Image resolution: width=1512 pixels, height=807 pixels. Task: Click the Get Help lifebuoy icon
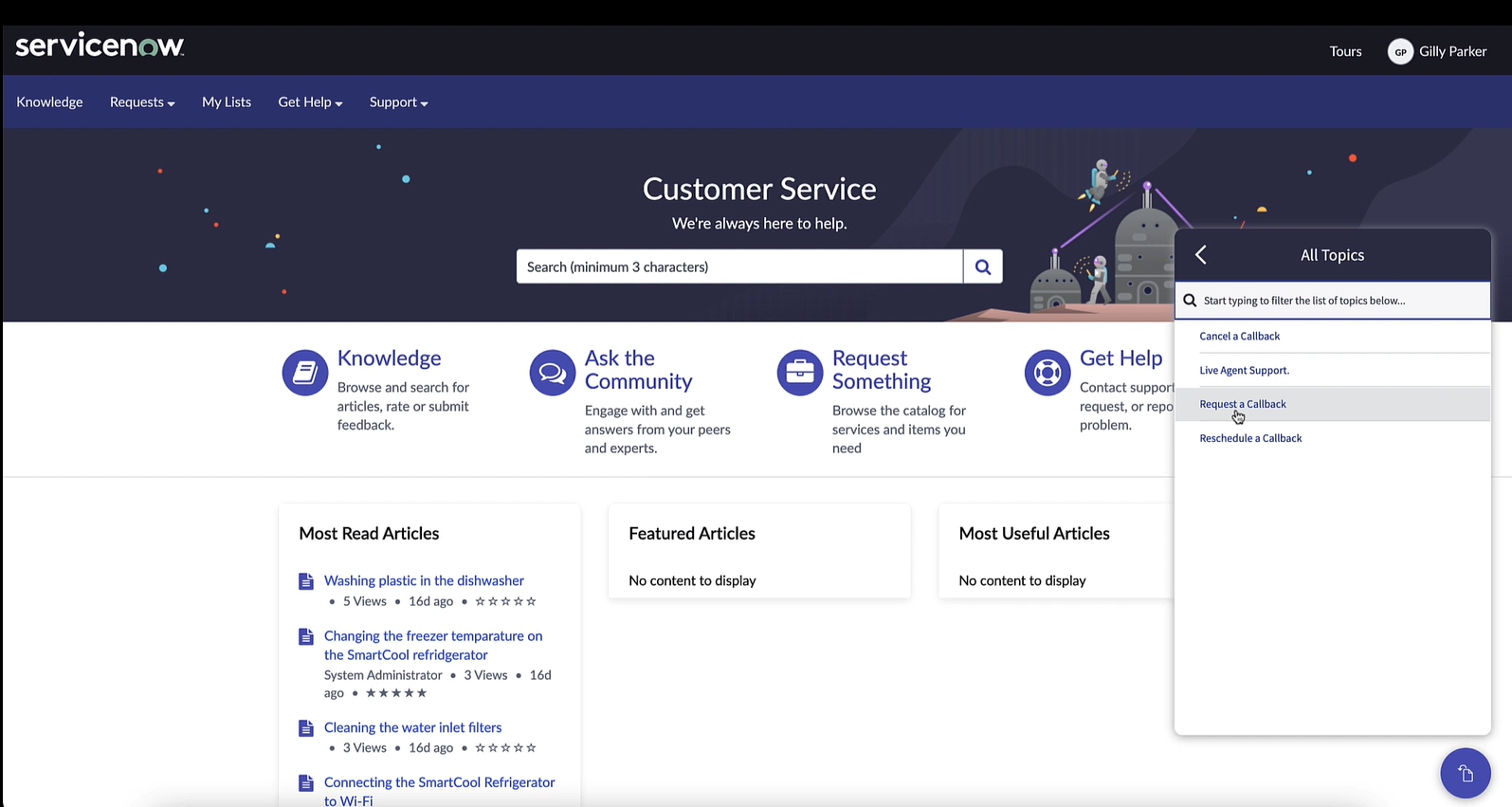pyautogui.click(x=1047, y=373)
